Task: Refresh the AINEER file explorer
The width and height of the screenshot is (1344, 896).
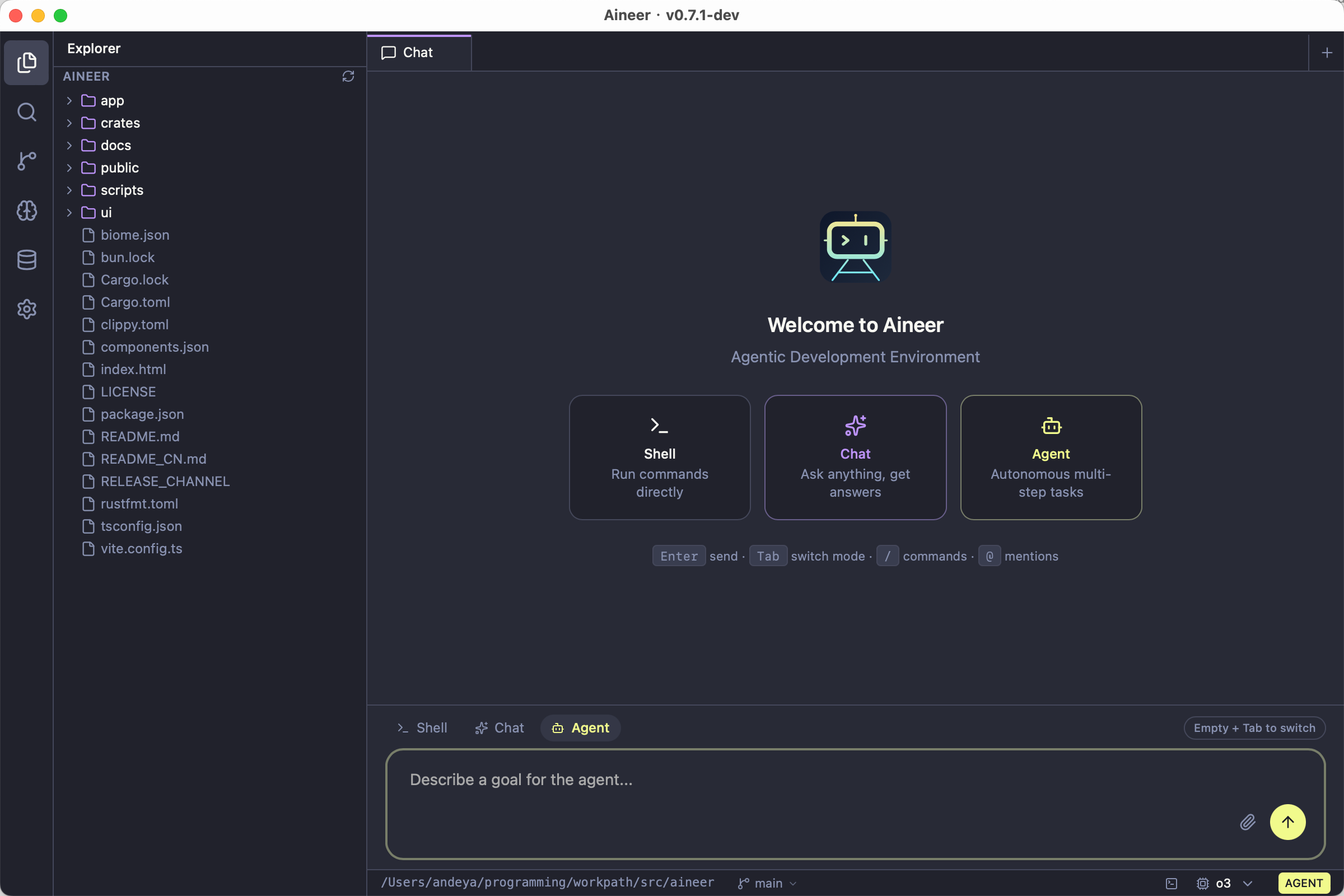Action: 348,76
